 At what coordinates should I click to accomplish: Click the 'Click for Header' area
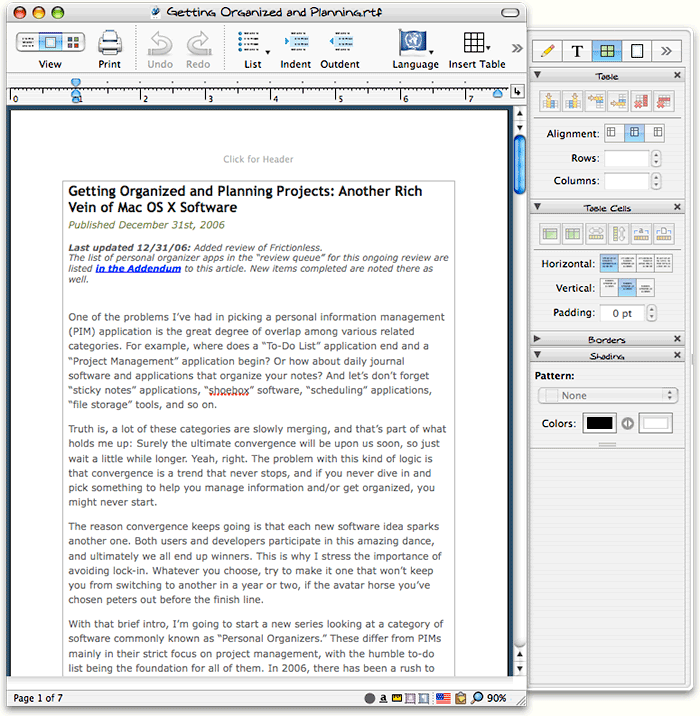(258, 159)
